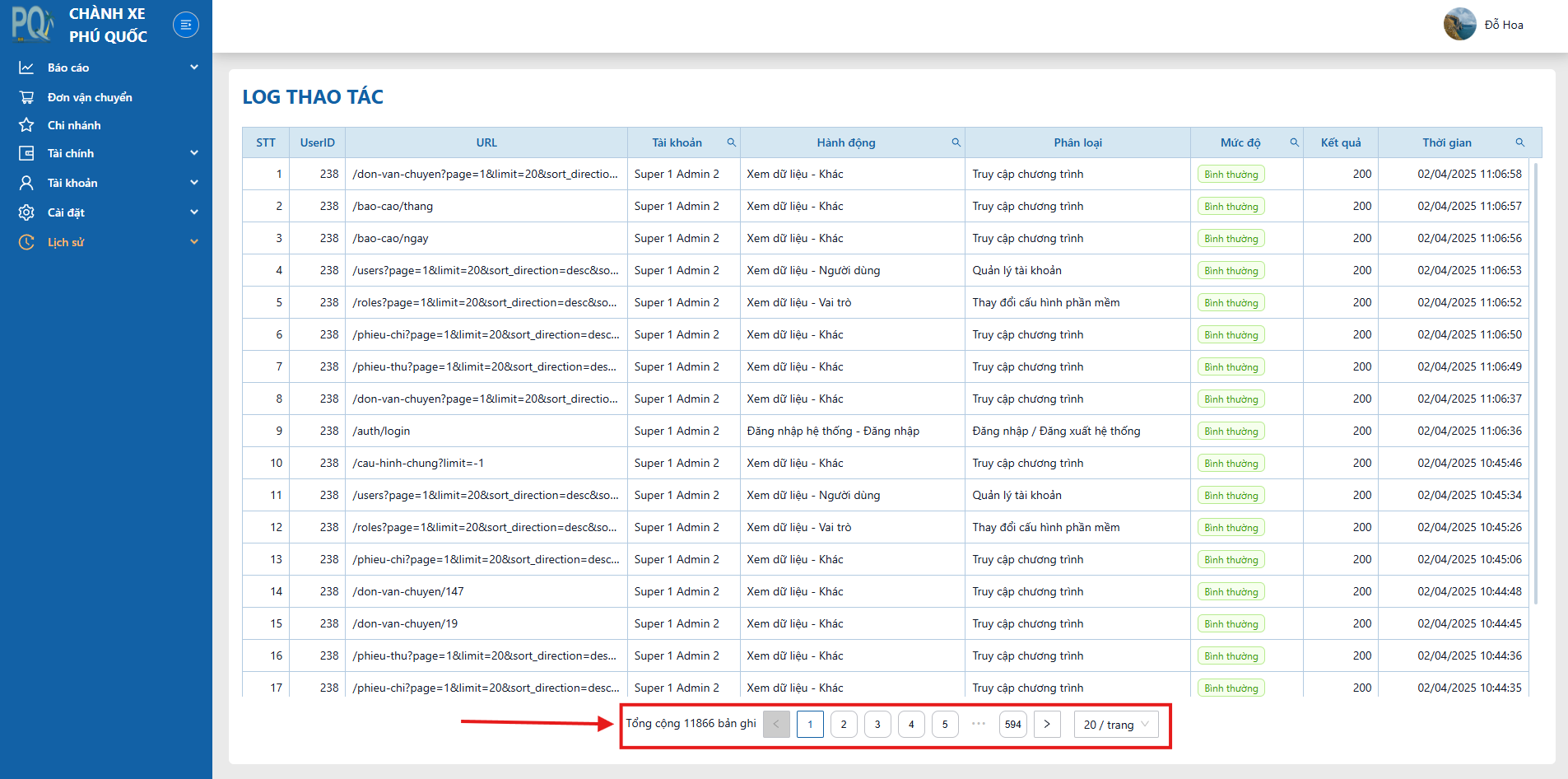Select current page 1 button
Screen dimensions: 1568x779
(x=810, y=725)
